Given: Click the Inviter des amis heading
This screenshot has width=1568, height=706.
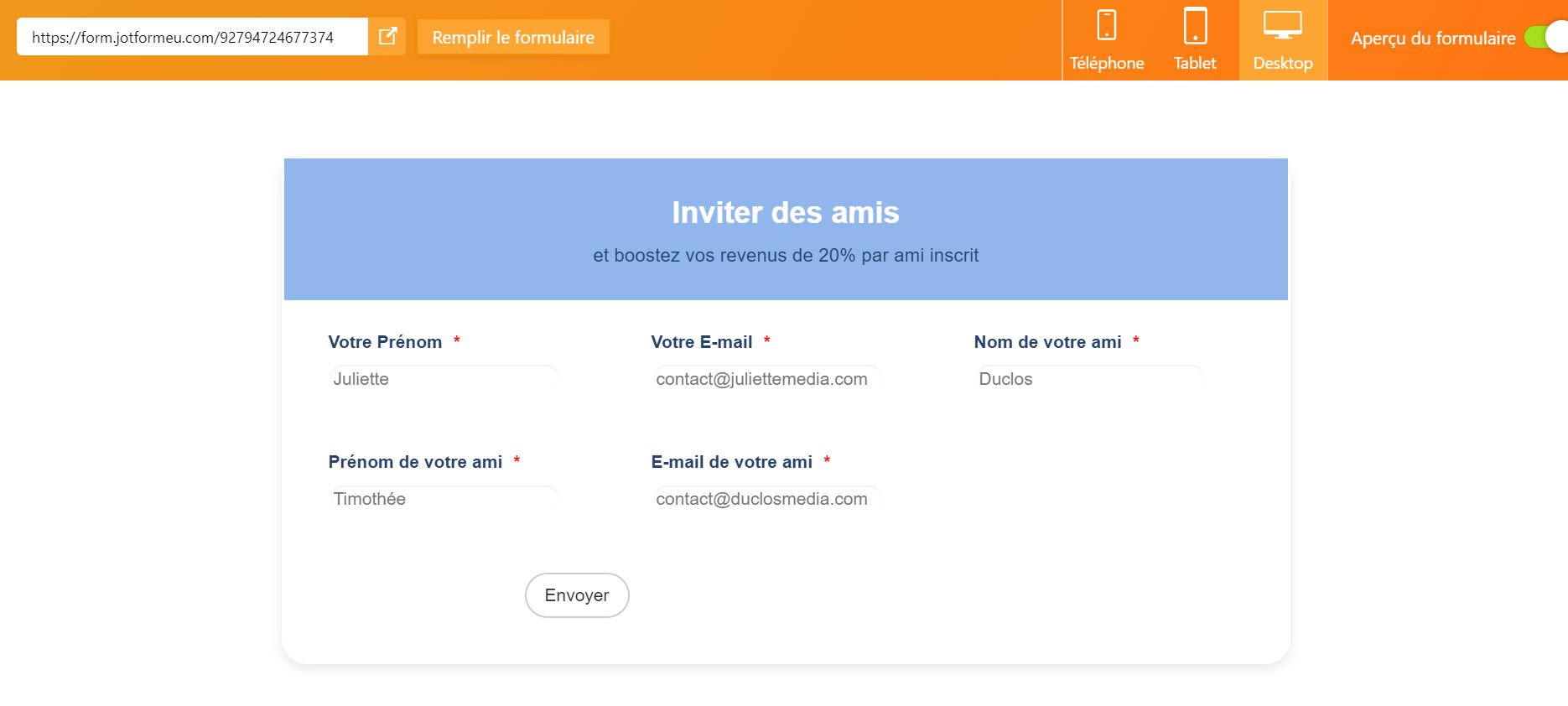Looking at the screenshot, I should pos(786,213).
